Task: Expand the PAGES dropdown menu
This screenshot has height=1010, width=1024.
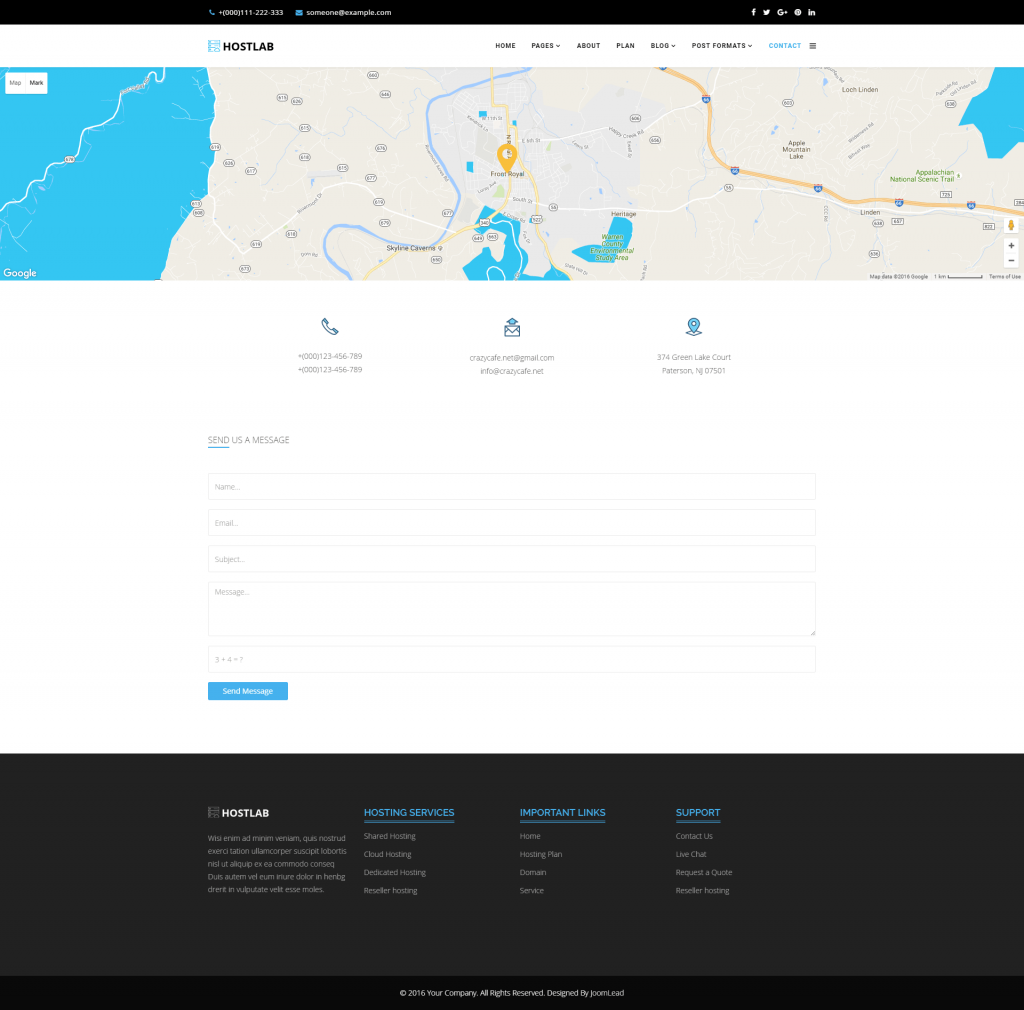Action: coord(545,45)
